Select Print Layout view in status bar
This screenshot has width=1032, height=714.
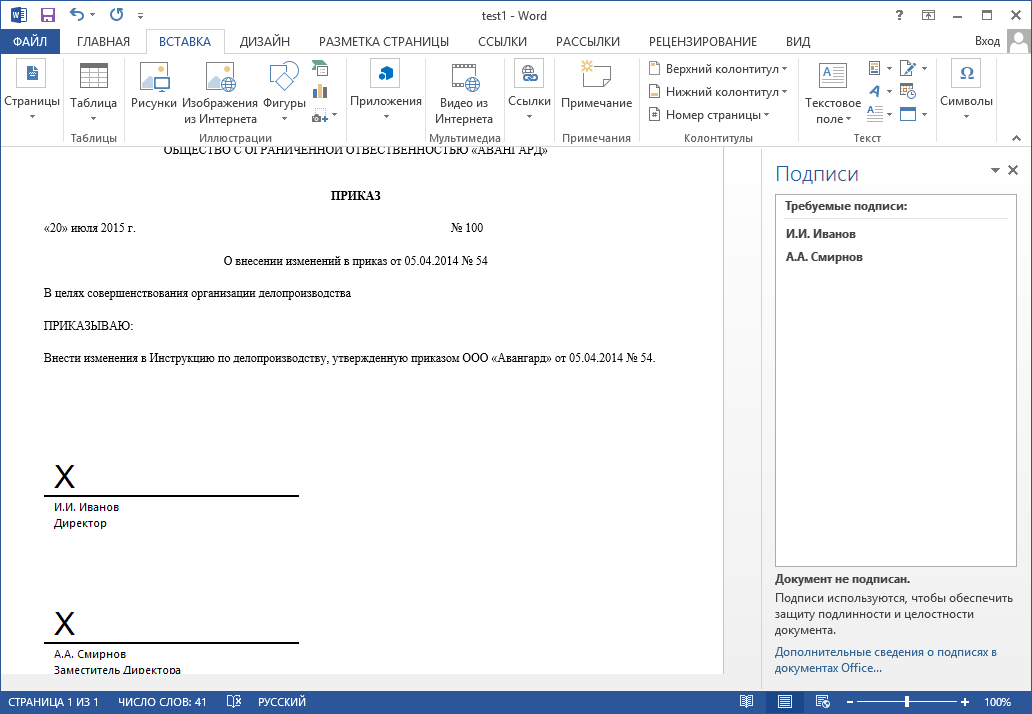[785, 701]
